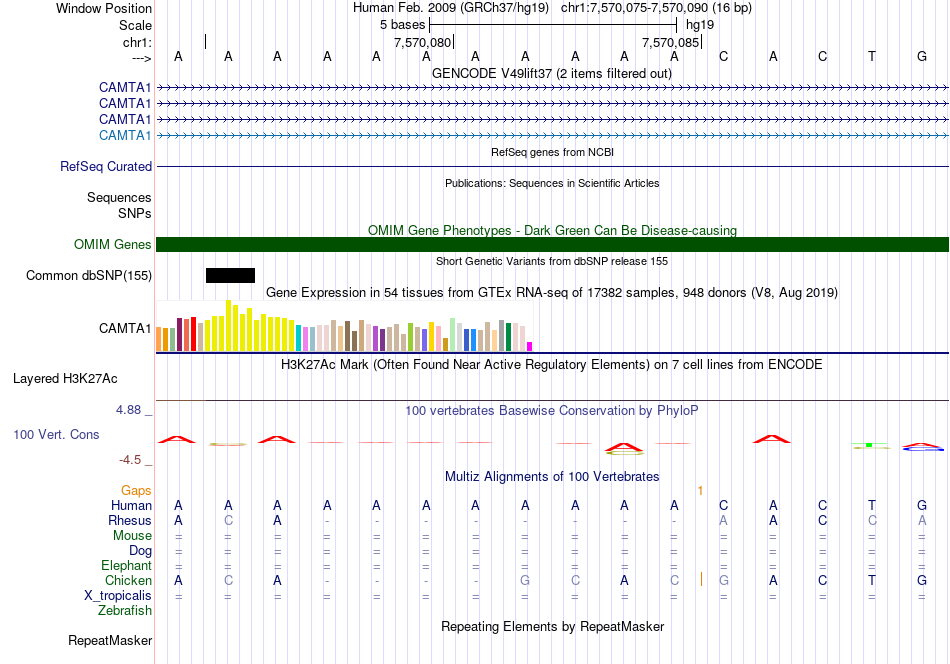Select the tallest yellow GTEx expression bar
This screenshot has height=664, width=950.
228,325
